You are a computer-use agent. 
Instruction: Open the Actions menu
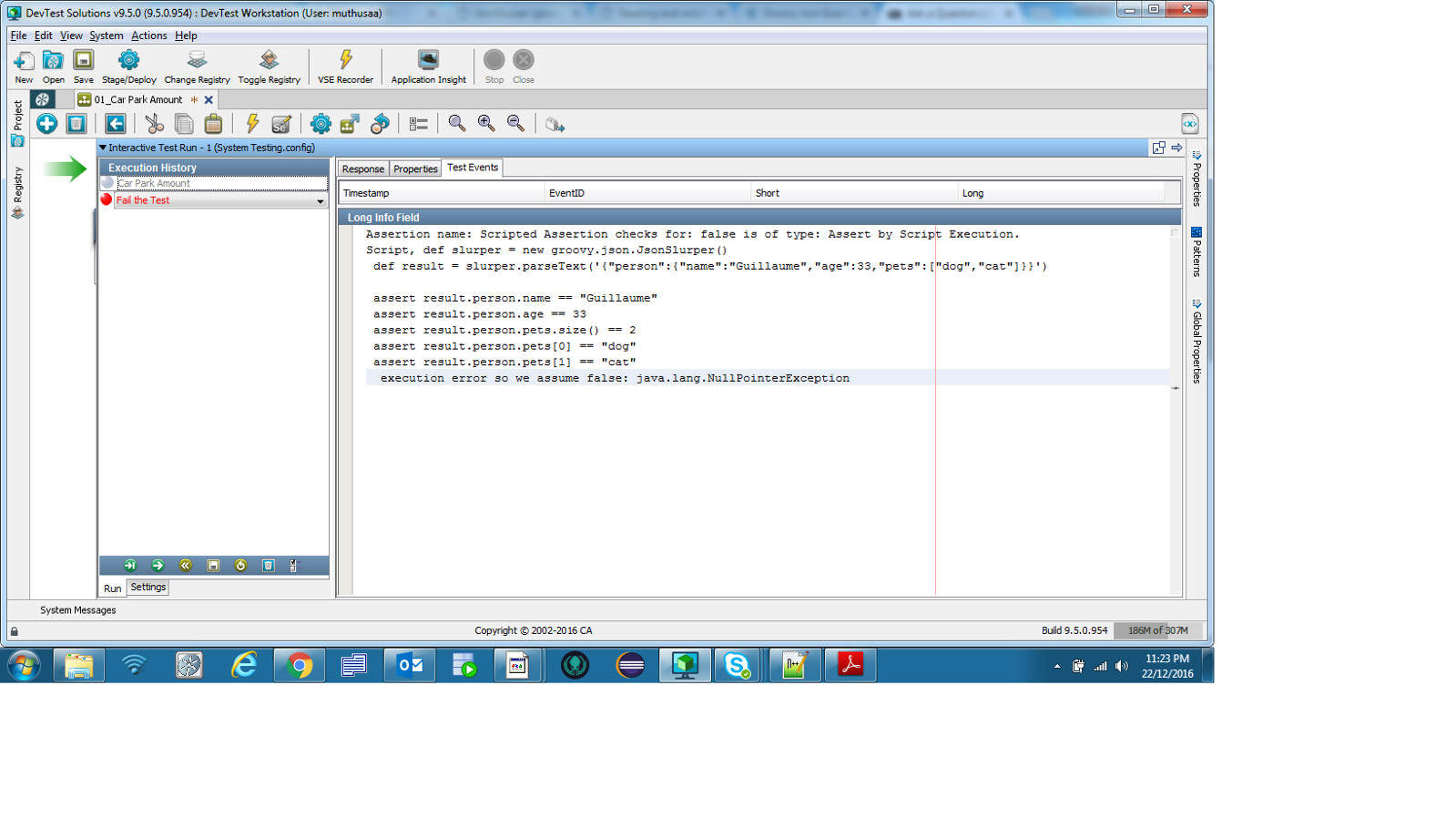coord(148,36)
